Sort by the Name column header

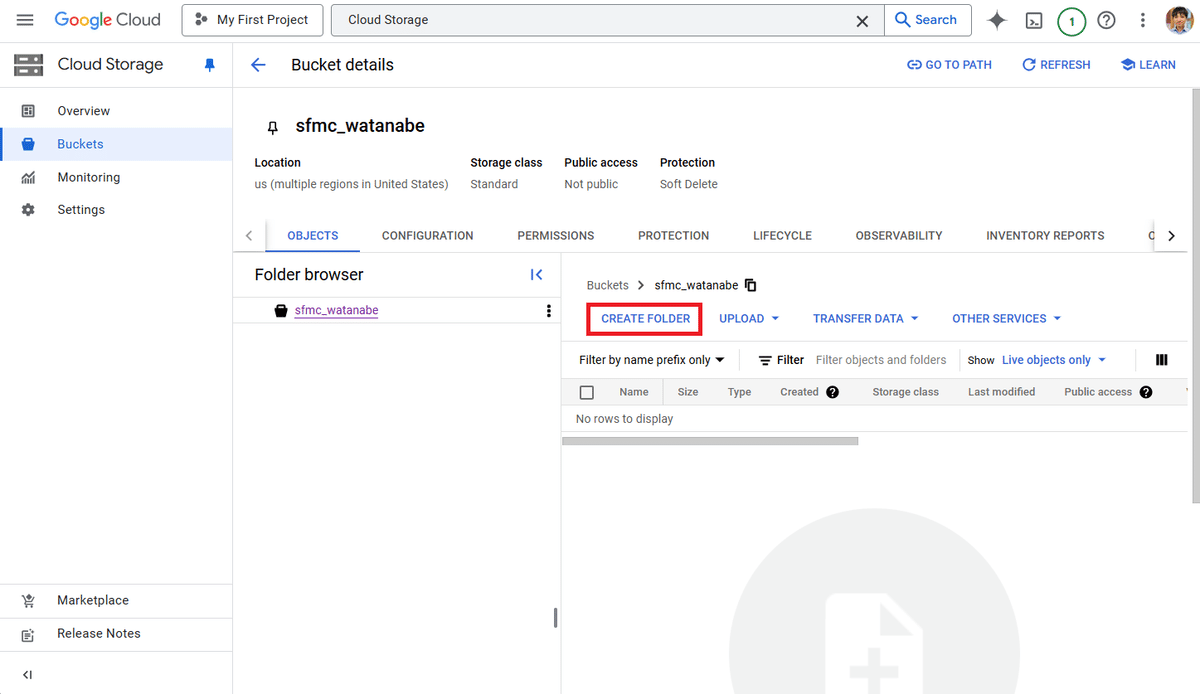point(634,392)
